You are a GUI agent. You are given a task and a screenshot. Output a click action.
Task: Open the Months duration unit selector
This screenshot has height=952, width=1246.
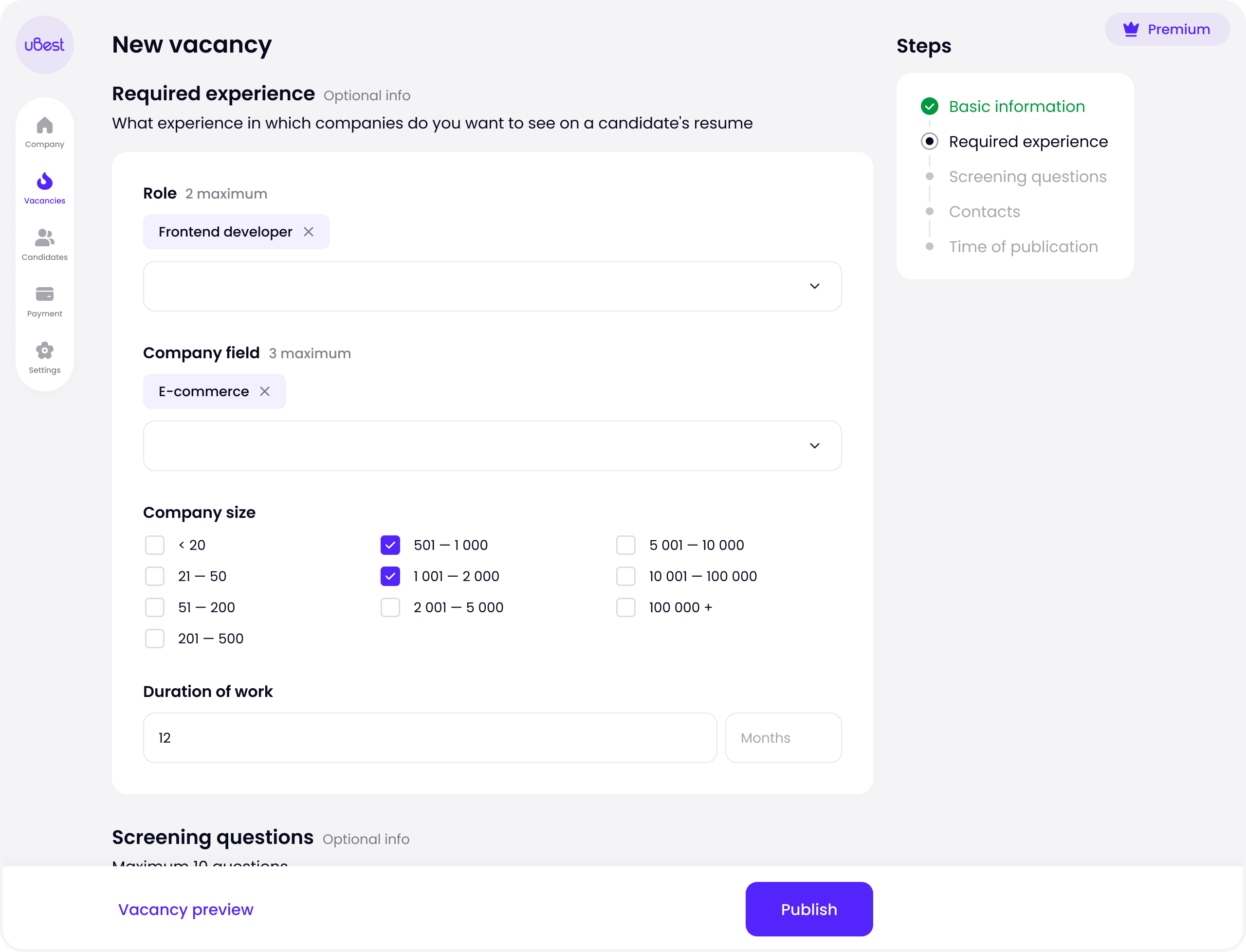[783, 738]
